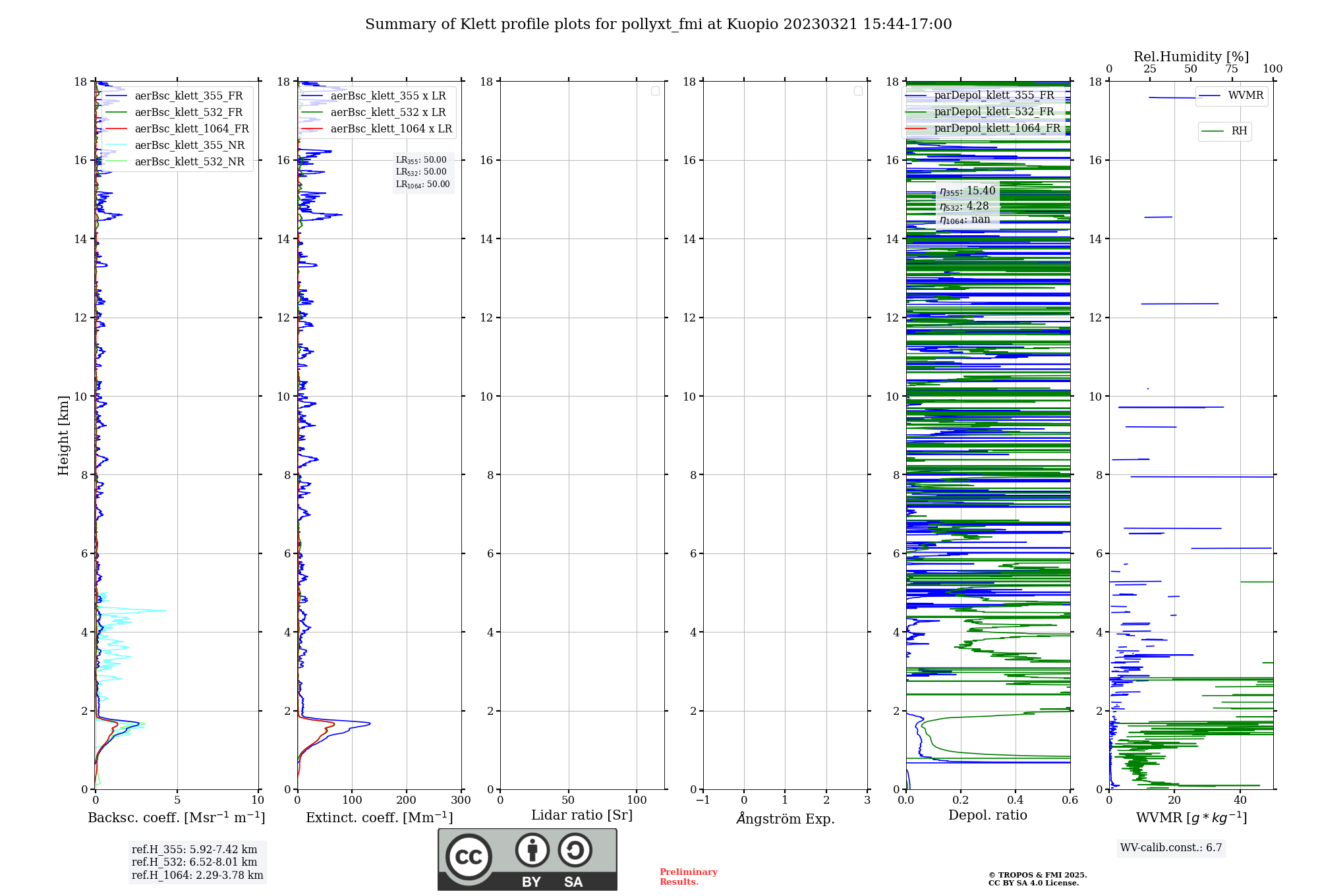Click the Extinct. coeff. axis label

click(380, 818)
